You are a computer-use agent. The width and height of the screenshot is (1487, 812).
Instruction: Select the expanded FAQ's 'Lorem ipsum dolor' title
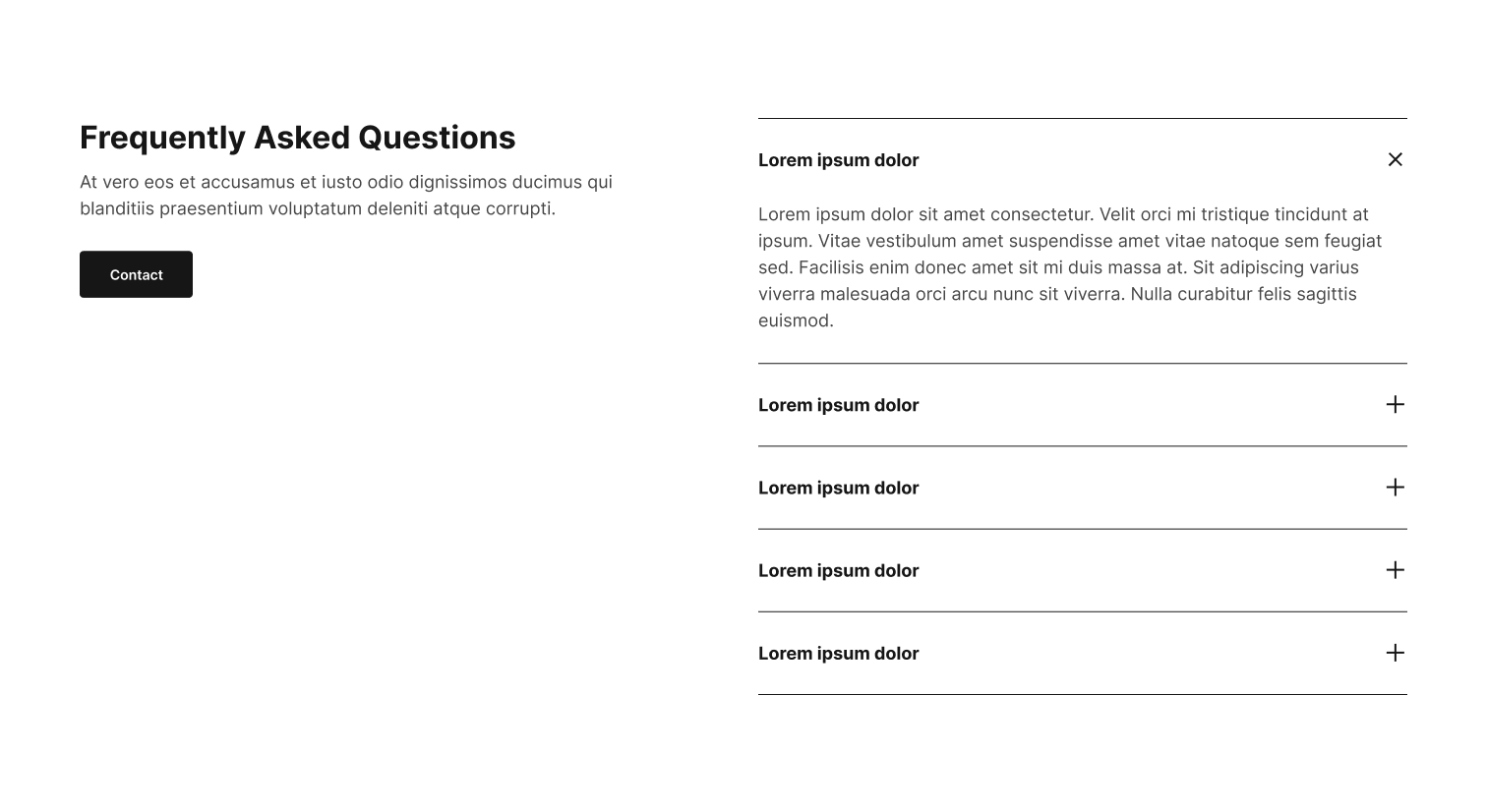pos(838,160)
